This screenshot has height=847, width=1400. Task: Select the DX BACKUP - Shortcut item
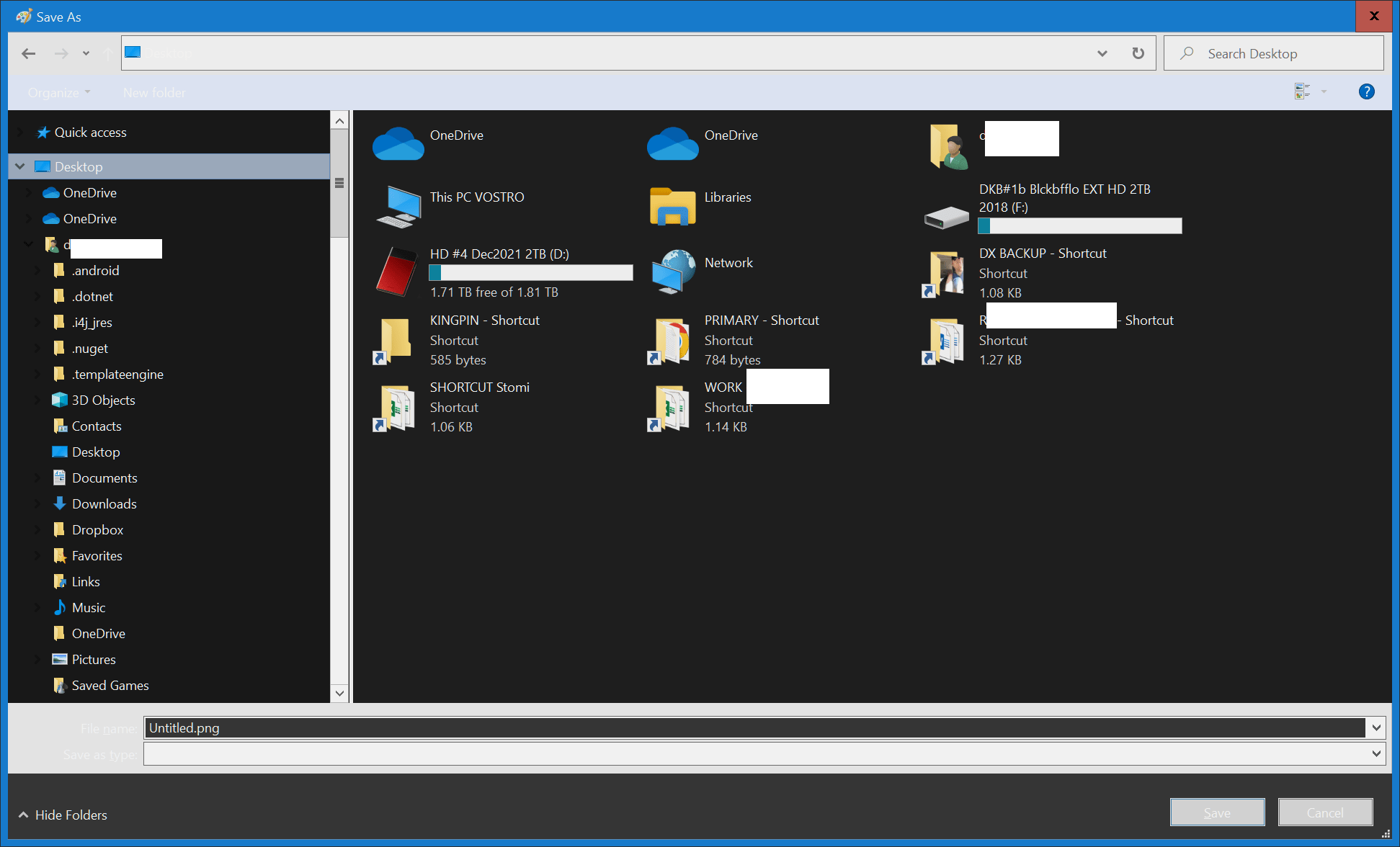point(945,273)
